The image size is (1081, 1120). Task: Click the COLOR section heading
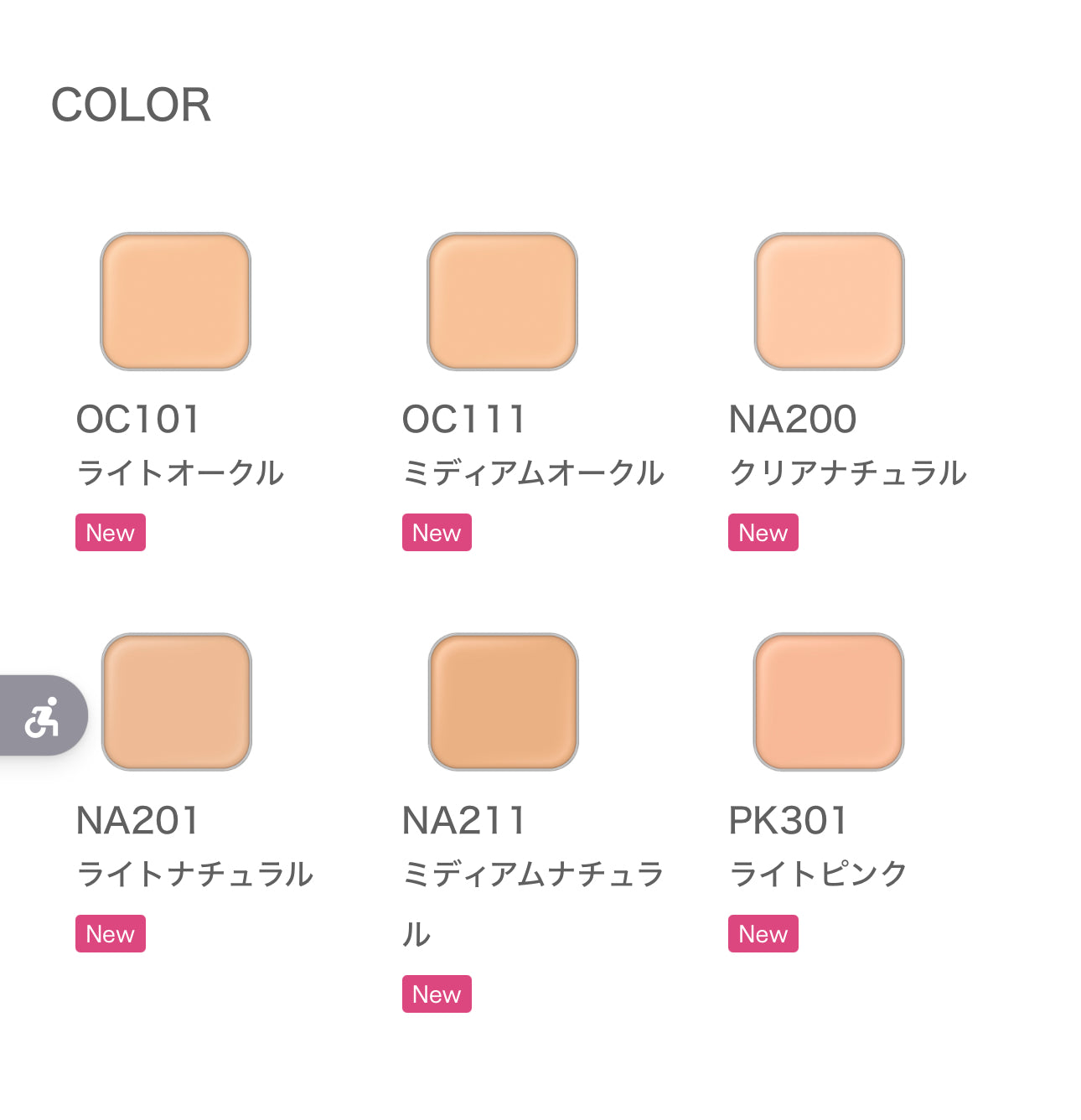click(x=131, y=106)
